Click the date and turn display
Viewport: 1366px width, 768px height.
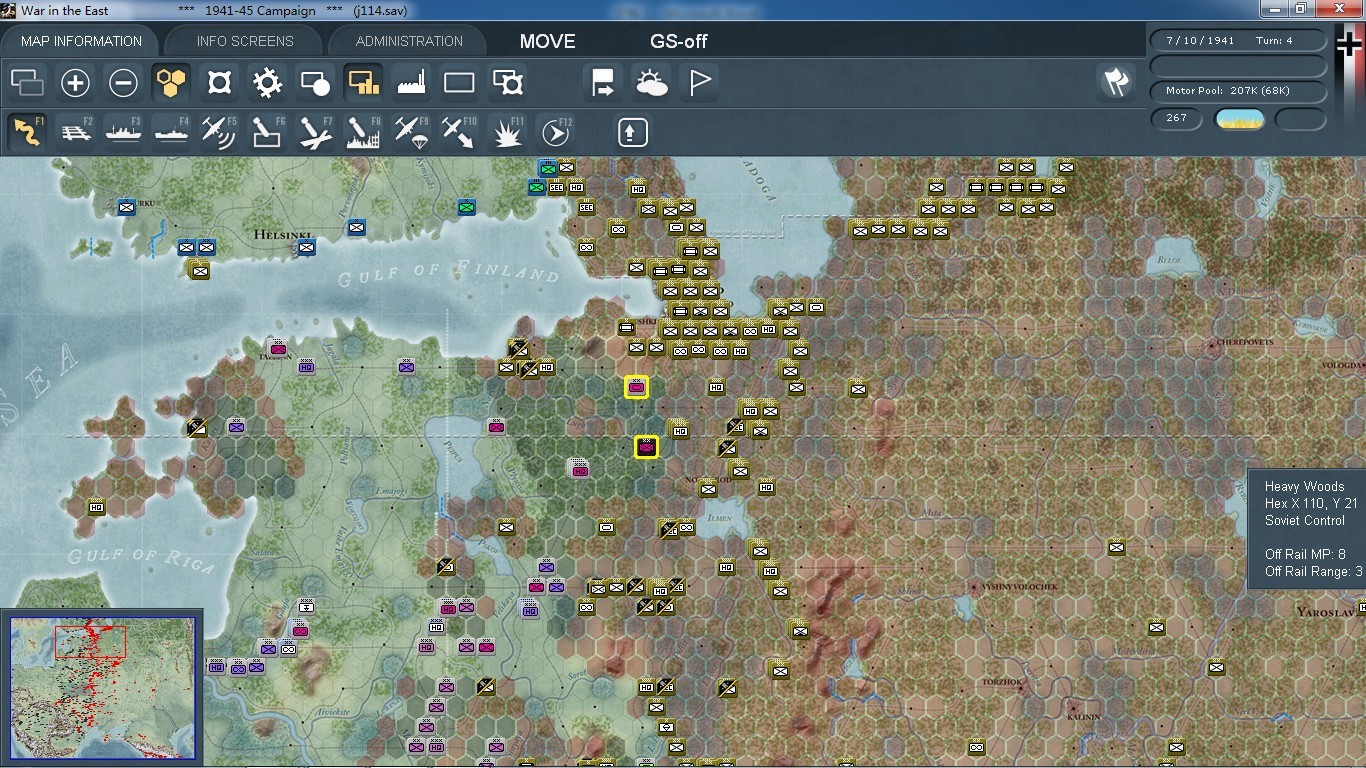[x=1238, y=41]
